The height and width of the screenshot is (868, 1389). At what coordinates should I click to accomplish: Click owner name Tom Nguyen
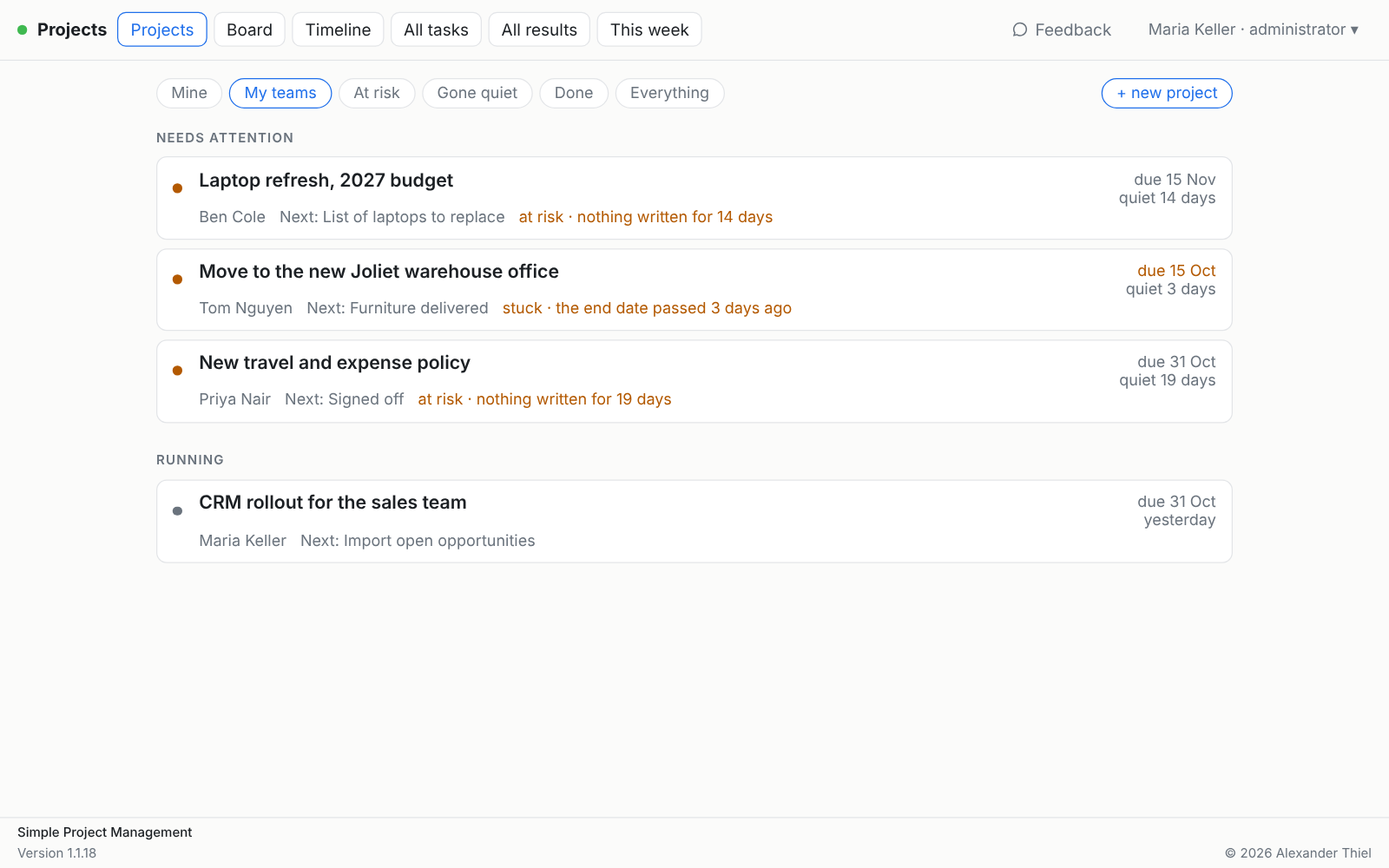[x=246, y=308]
